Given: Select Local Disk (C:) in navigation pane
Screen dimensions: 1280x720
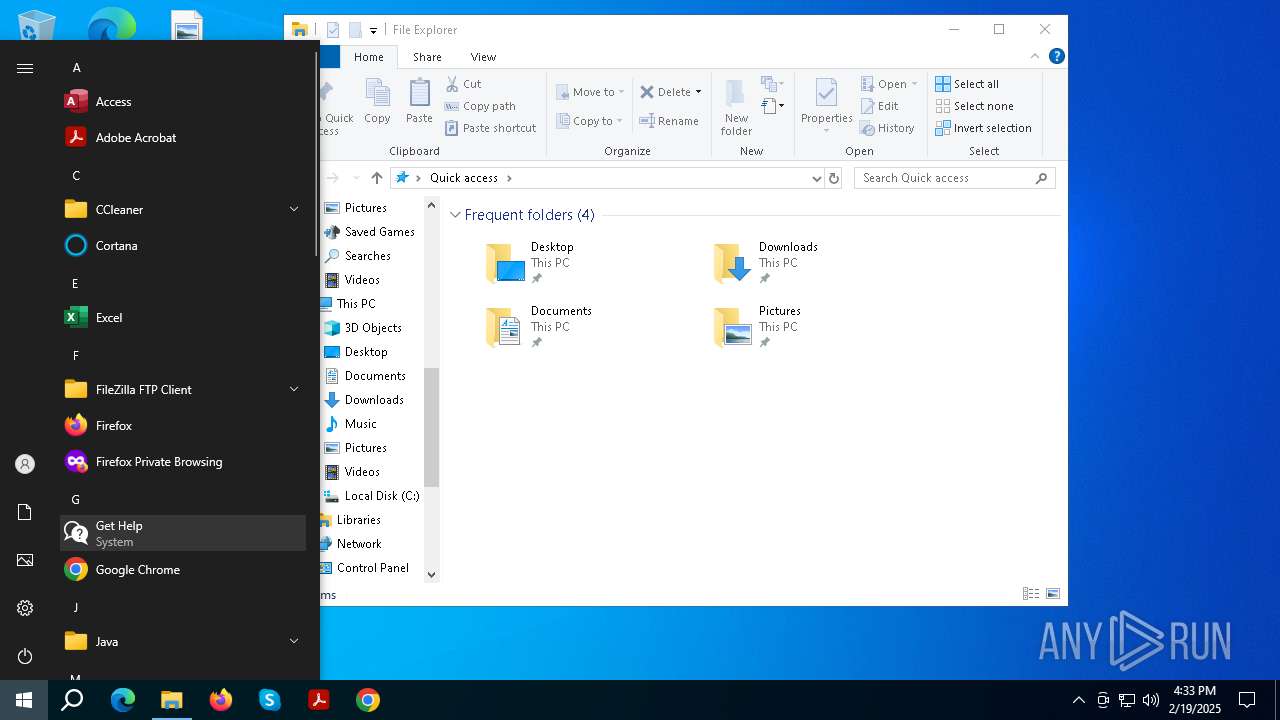Looking at the screenshot, I should (371, 496).
